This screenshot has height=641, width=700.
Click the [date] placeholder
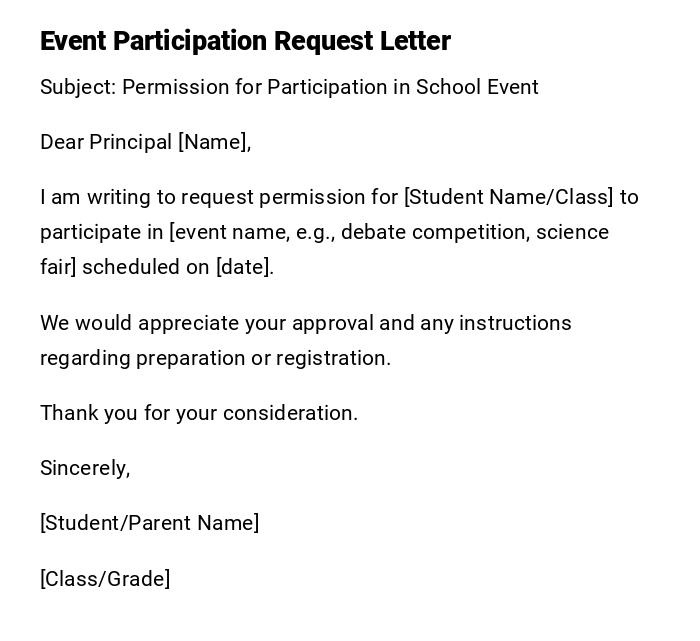point(244,267)
